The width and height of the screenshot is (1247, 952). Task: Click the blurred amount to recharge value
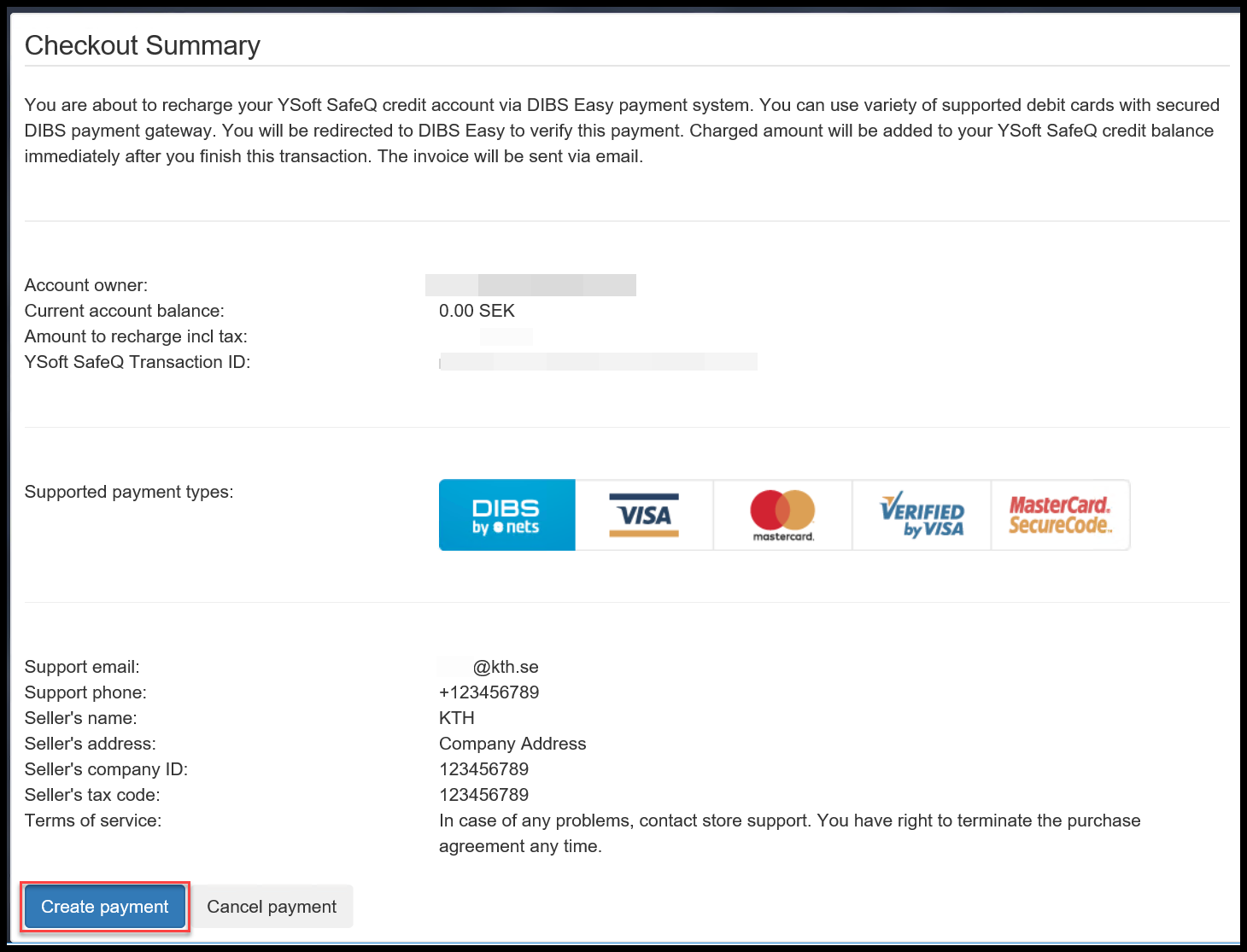(x=506, y=336)
